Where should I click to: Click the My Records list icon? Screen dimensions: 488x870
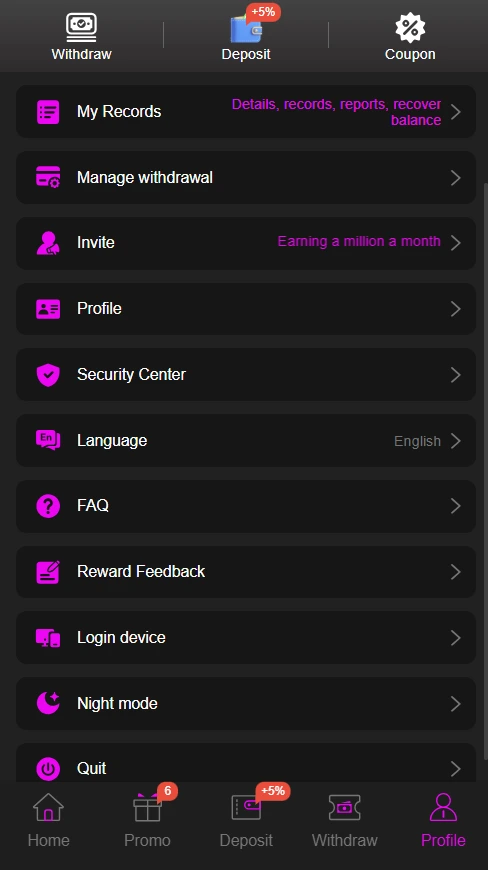coord(48,112)
